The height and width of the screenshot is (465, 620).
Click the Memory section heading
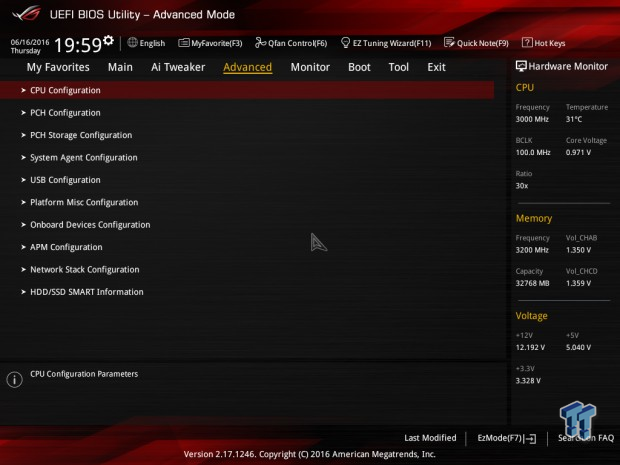[x=533, y=219]
